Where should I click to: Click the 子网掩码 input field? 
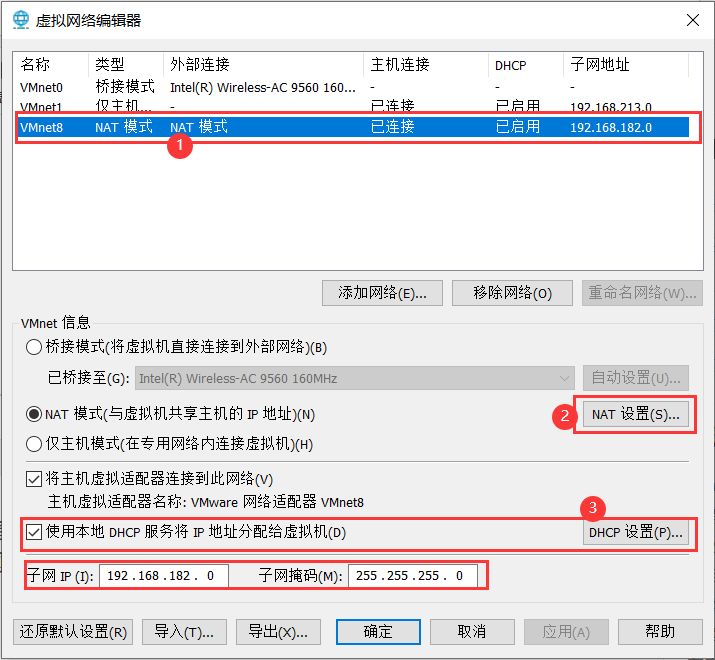[x=413, y=576]
